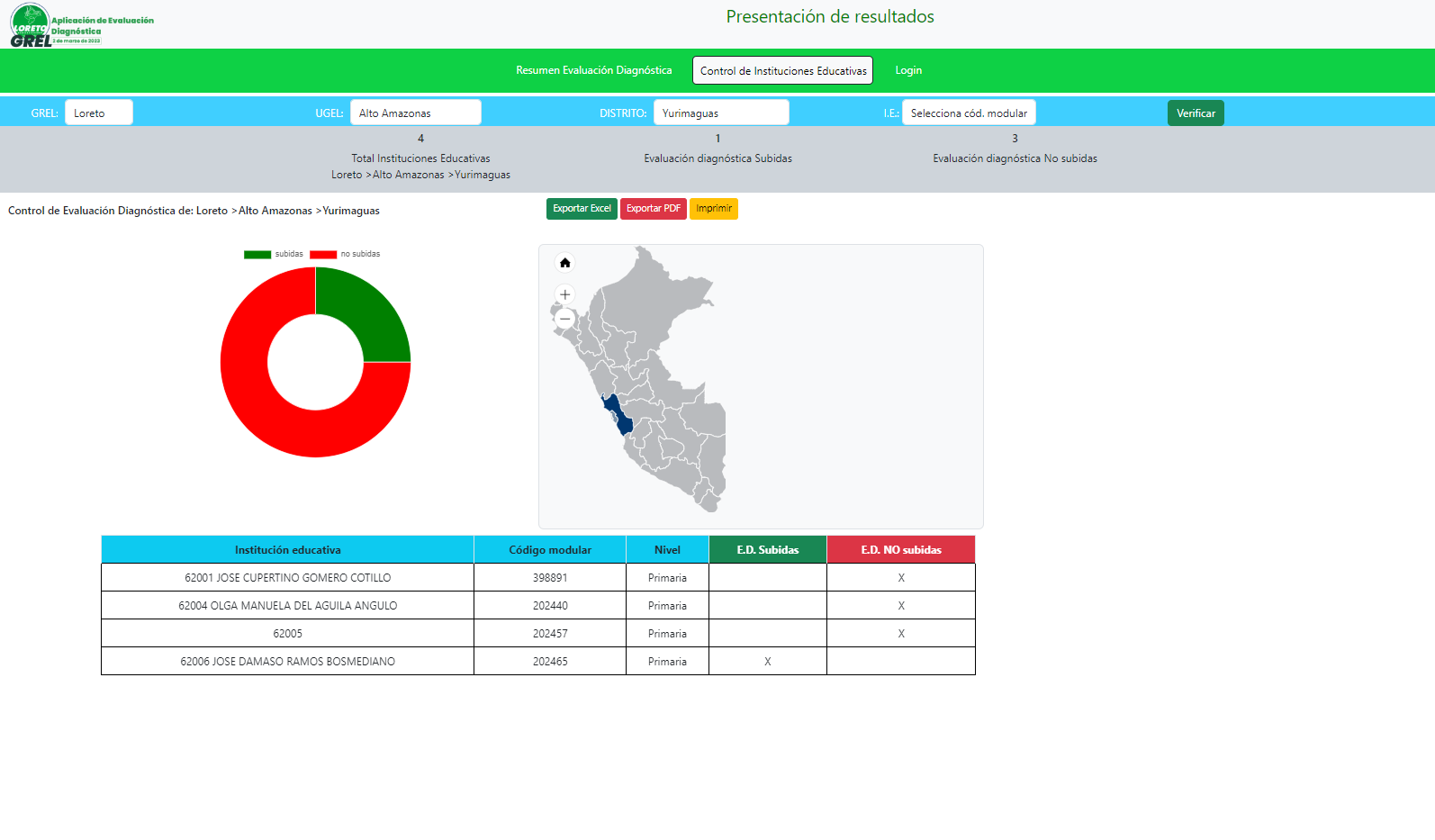
Task: Click the Exportar PDF button
Action: point(653,209)
